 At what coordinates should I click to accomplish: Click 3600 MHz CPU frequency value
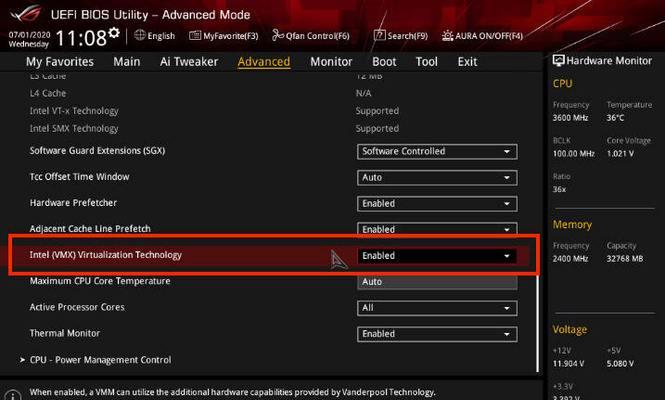click(570, 117)
